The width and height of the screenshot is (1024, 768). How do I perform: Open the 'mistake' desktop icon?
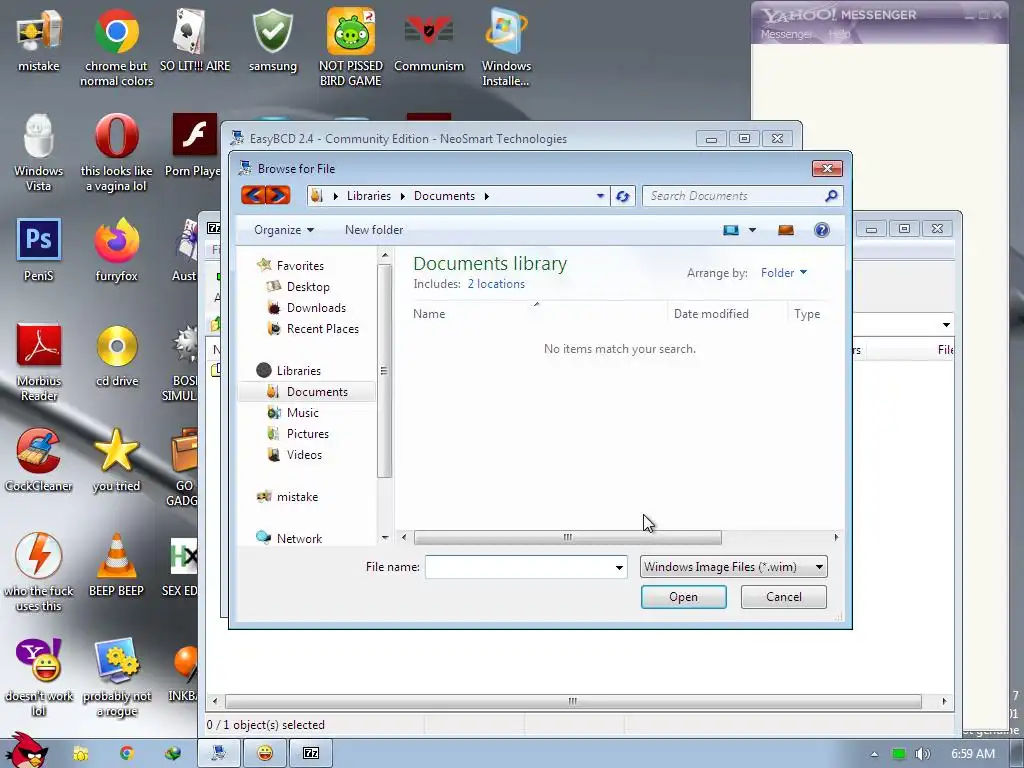(x=39, y=40)
